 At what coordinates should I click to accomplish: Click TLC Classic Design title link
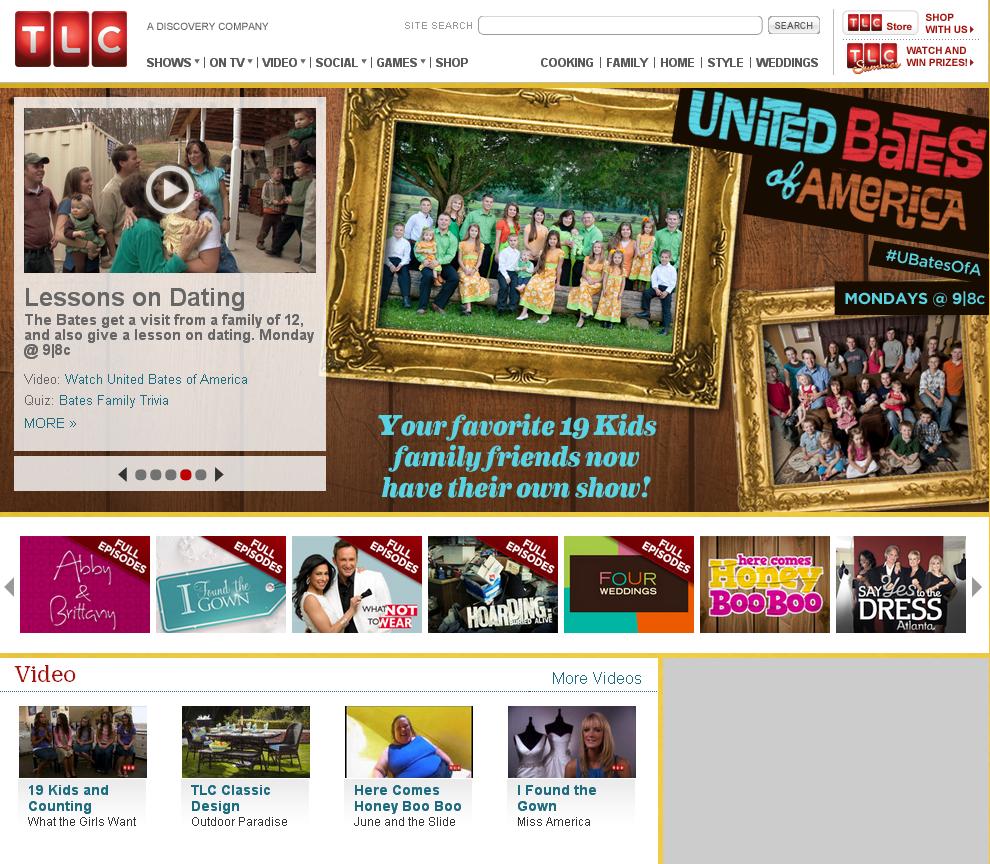(230, 798)
